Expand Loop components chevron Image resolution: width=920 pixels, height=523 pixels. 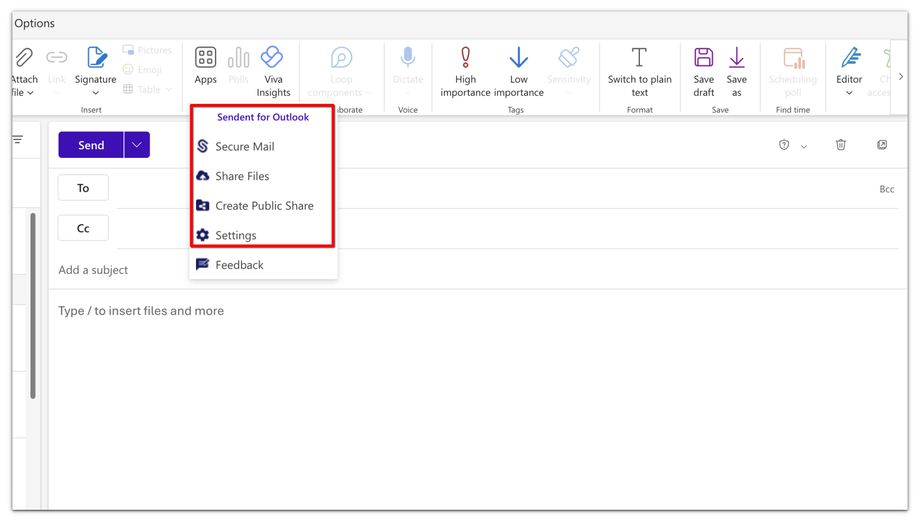[368, 93]
